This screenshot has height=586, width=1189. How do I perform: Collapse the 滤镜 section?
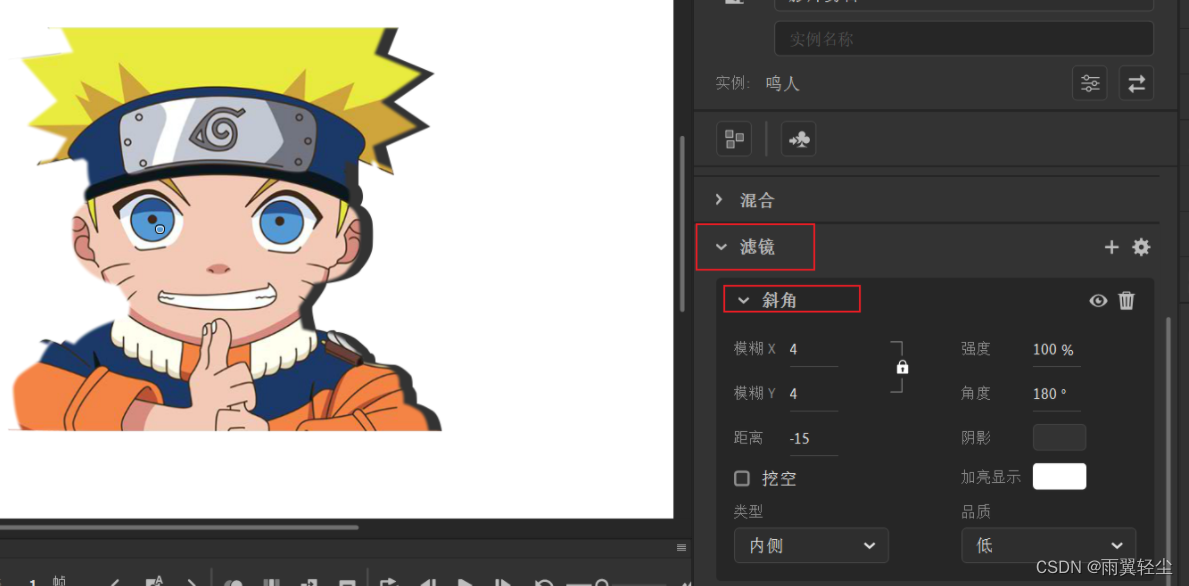coord(721,246)
